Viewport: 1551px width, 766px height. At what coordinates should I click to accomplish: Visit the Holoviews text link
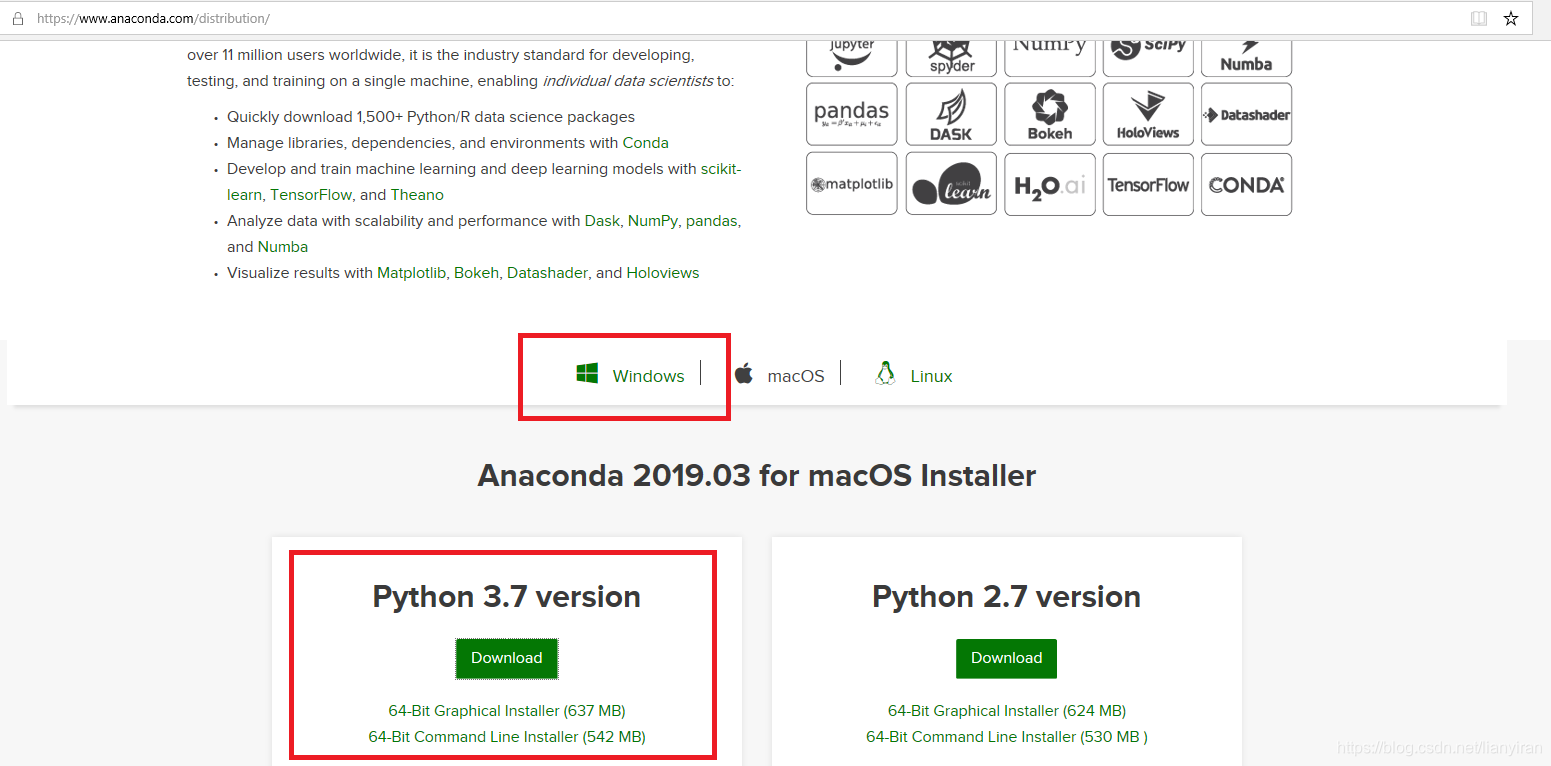tap(663, 273)
